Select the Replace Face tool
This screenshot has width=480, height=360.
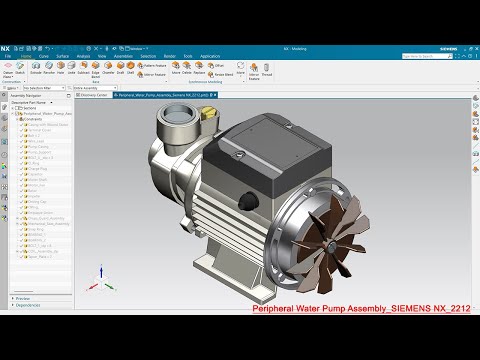pyautogui.click(x=199, y=68)
